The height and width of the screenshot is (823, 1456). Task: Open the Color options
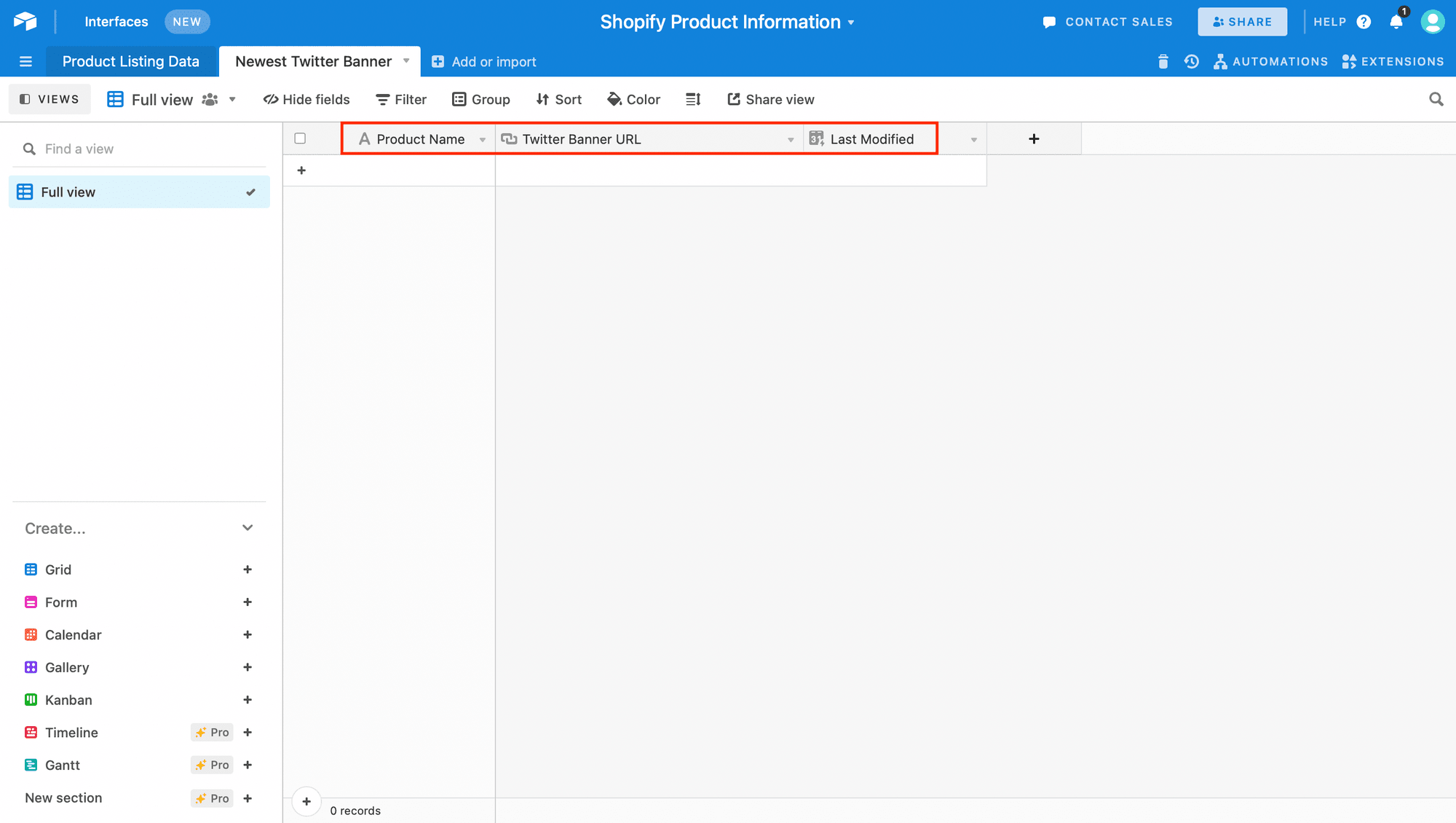(x=633, y=99)
